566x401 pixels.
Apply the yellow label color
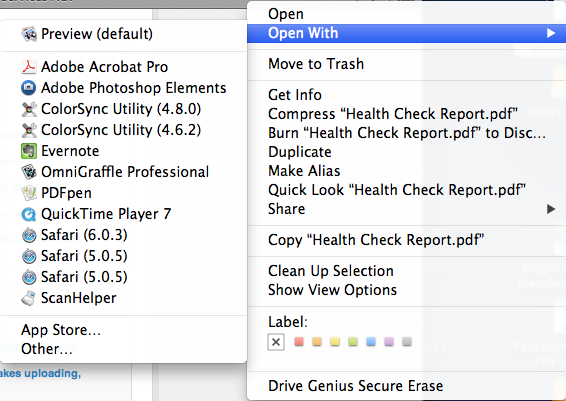point(335,341)
